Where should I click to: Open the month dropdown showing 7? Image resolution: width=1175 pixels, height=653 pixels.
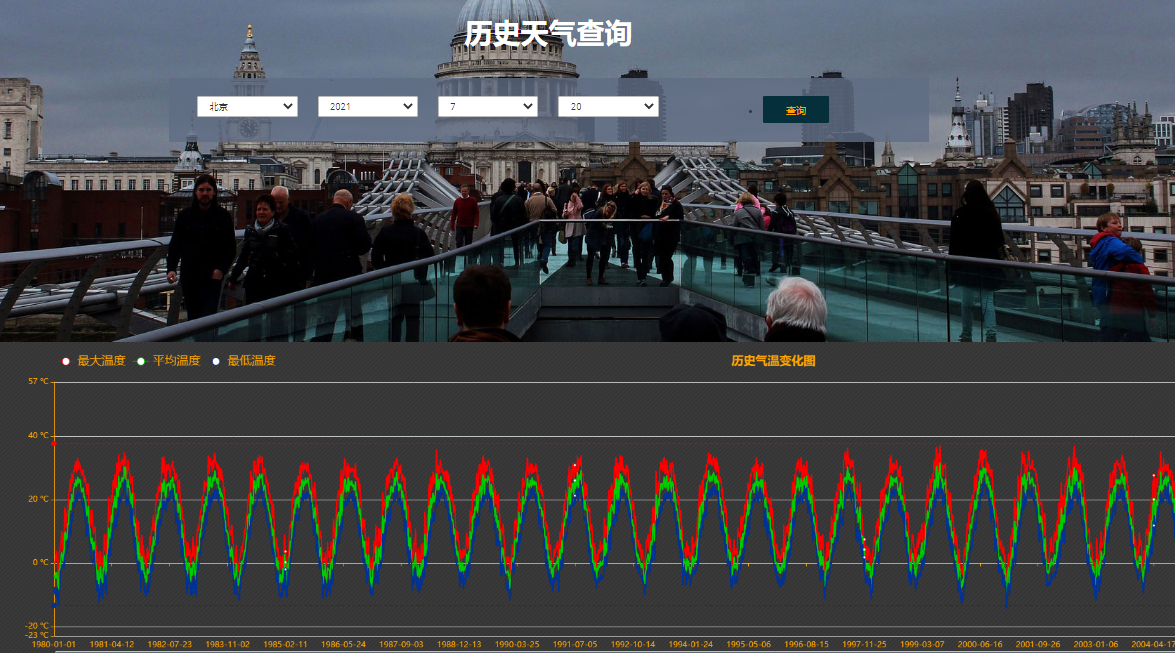click(x=488, y=106)
